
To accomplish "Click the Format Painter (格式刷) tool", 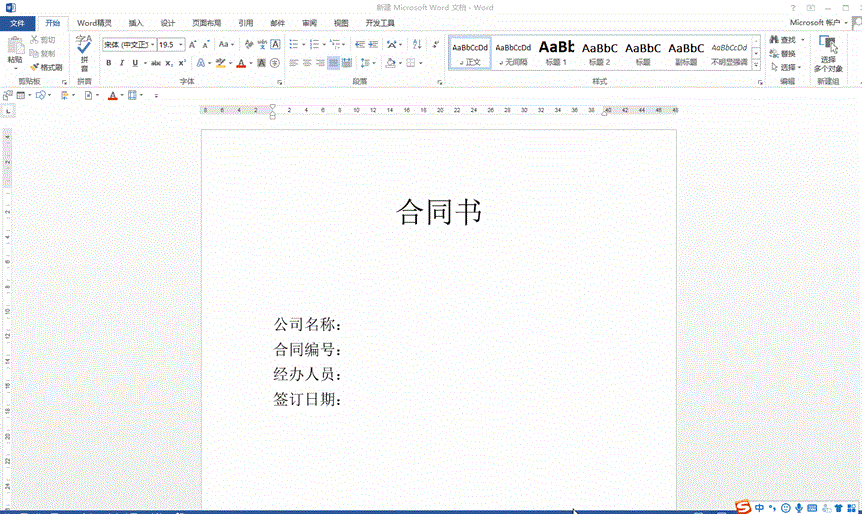I will [x=45, y=67].
